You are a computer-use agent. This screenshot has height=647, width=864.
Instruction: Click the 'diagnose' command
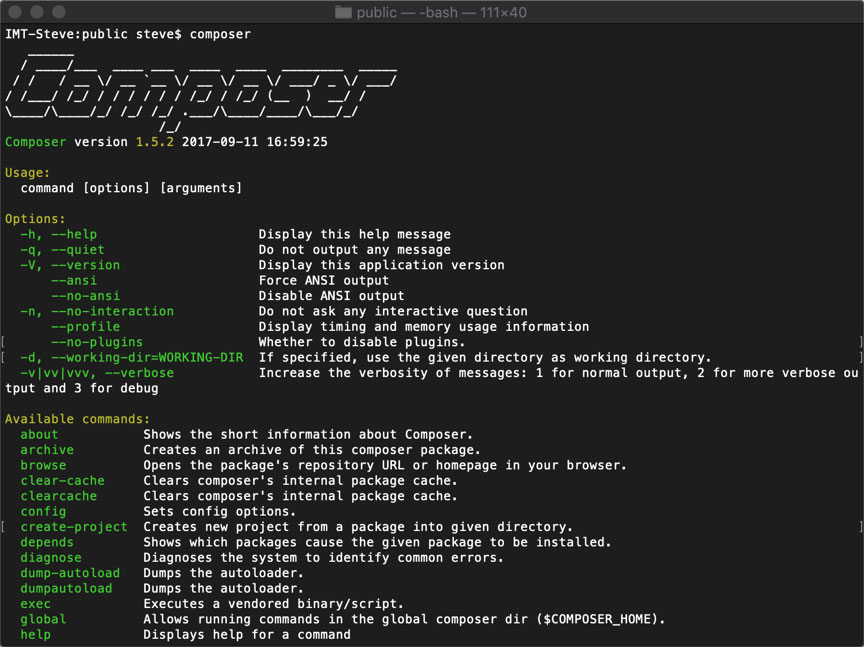point(51,558)
